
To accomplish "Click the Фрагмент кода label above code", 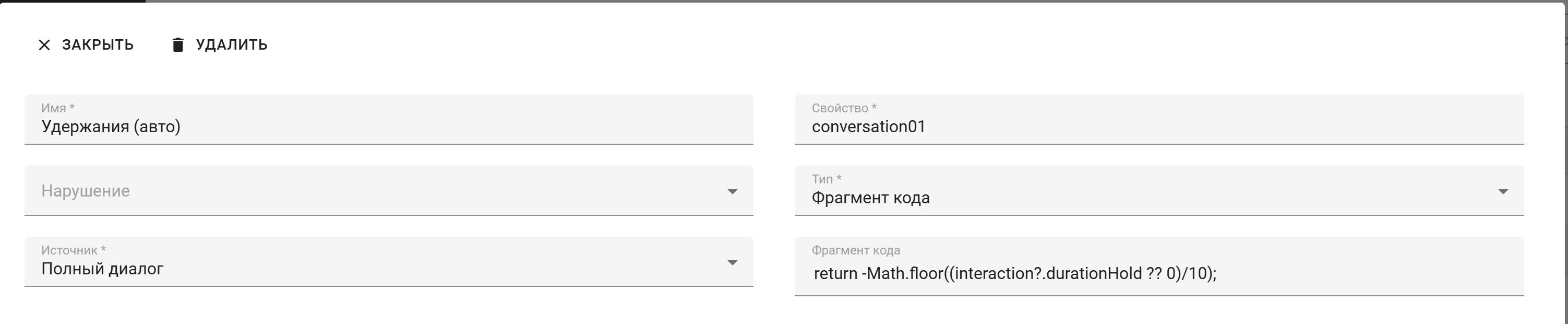I will (855, 250).
